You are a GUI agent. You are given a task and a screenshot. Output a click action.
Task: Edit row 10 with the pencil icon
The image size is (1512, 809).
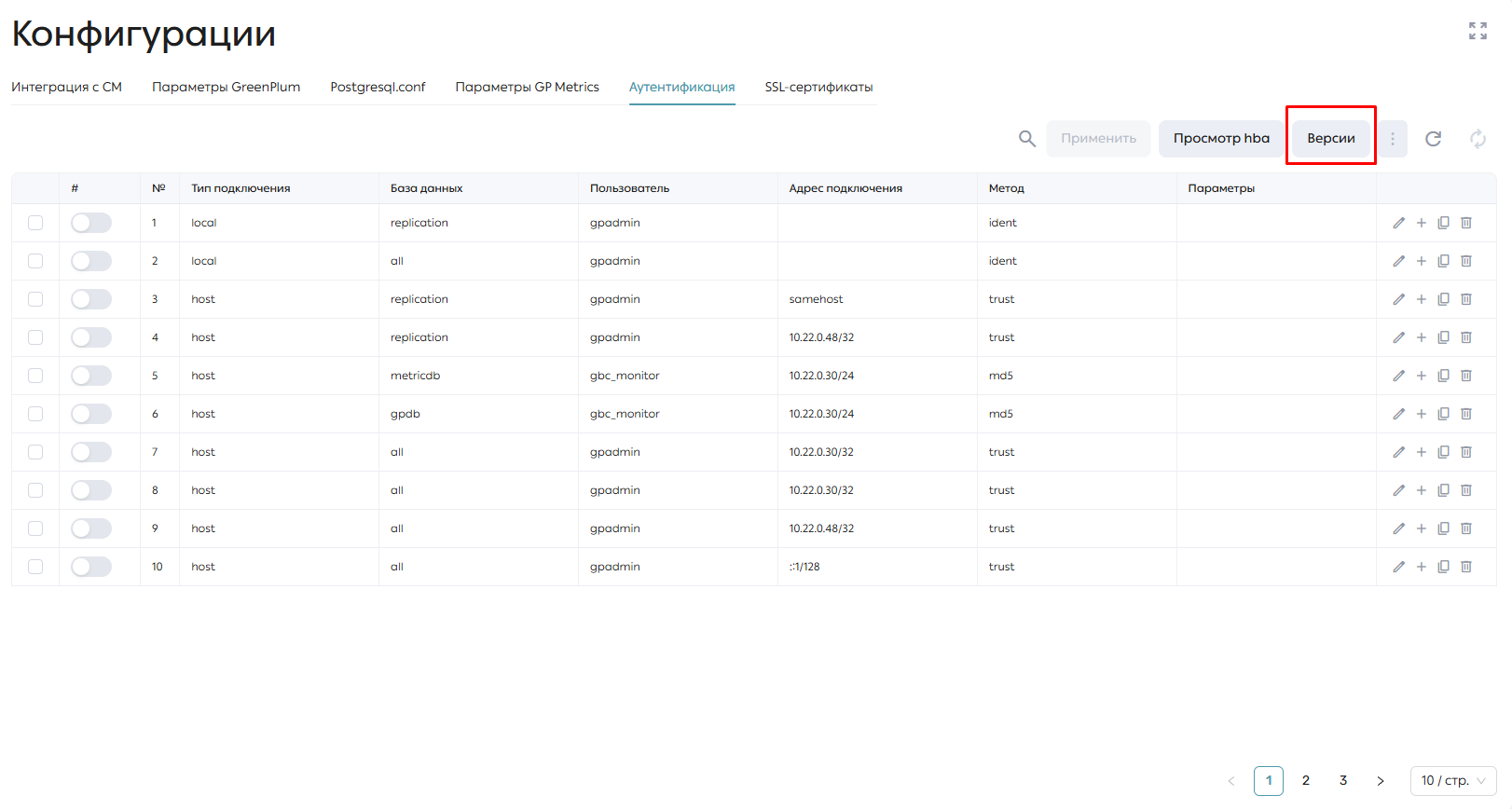(1398, 567)
